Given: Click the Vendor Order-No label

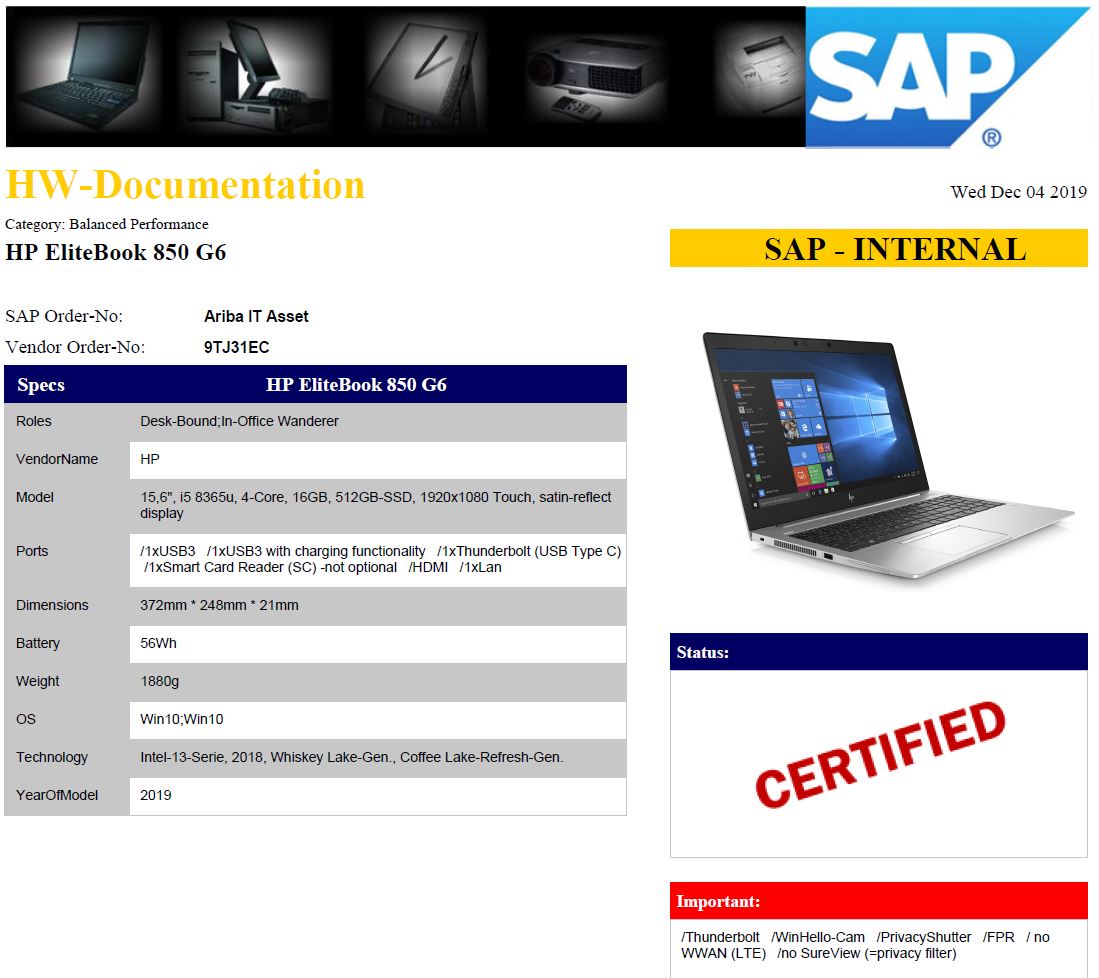Looking at the screenshot, I should 75,347.
